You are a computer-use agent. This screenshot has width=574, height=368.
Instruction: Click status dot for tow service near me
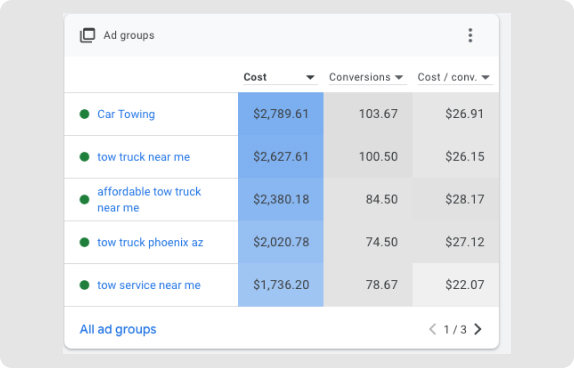pos(85,285)
